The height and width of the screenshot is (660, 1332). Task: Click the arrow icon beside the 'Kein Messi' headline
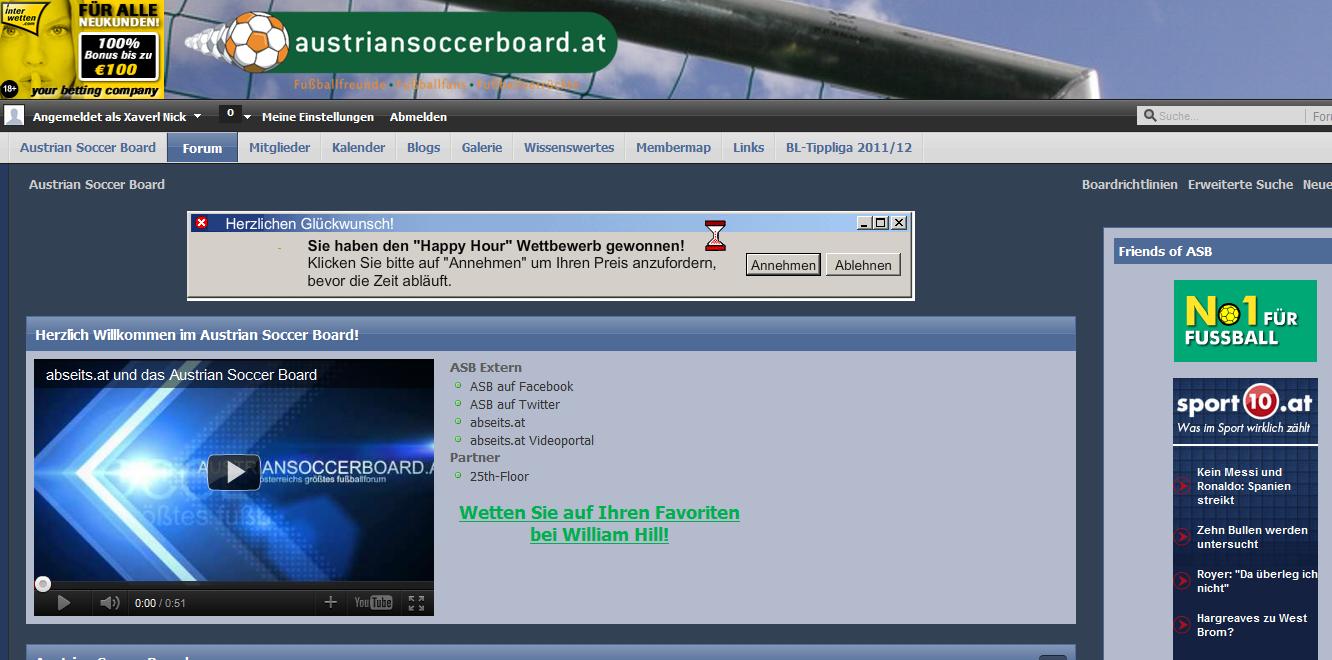coord(1182,486)
